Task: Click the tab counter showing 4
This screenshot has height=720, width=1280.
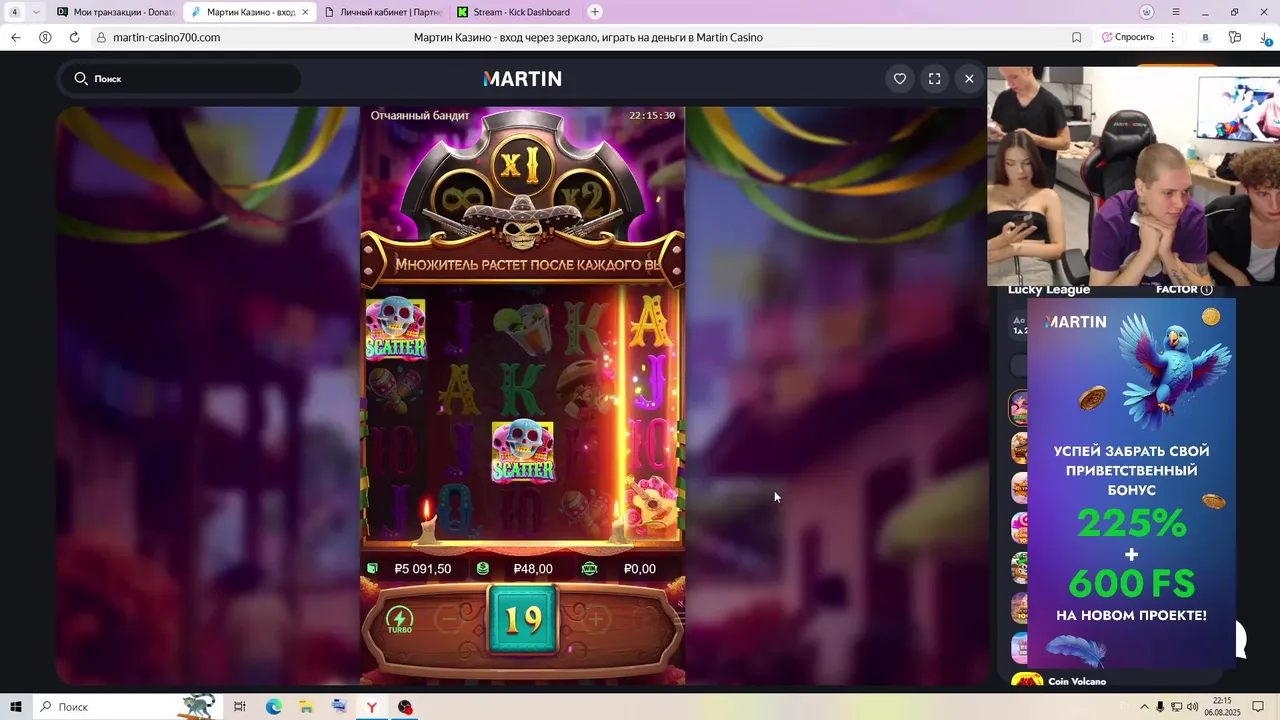Action: [x=14, y=12]
